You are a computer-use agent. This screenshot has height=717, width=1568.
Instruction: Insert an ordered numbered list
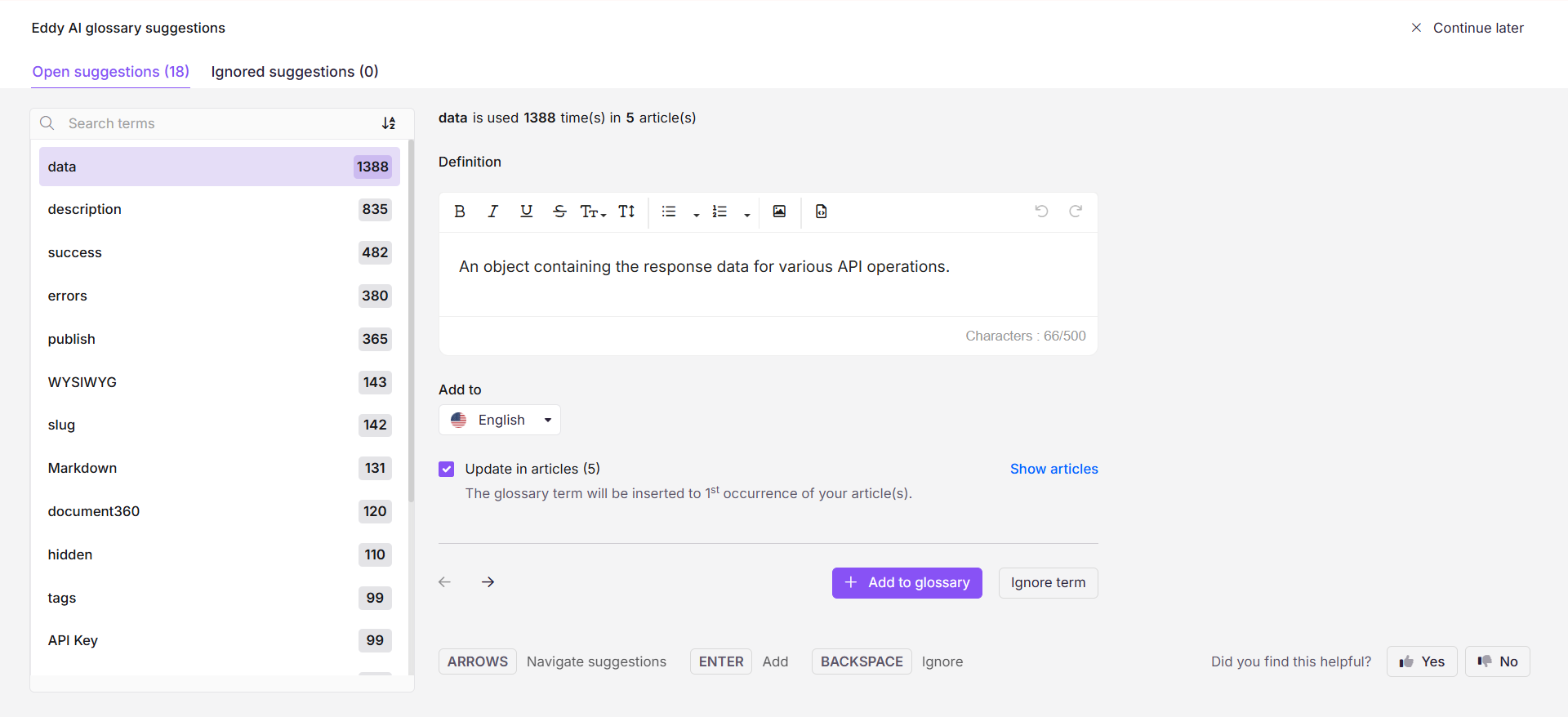click(x=719, y=212)
